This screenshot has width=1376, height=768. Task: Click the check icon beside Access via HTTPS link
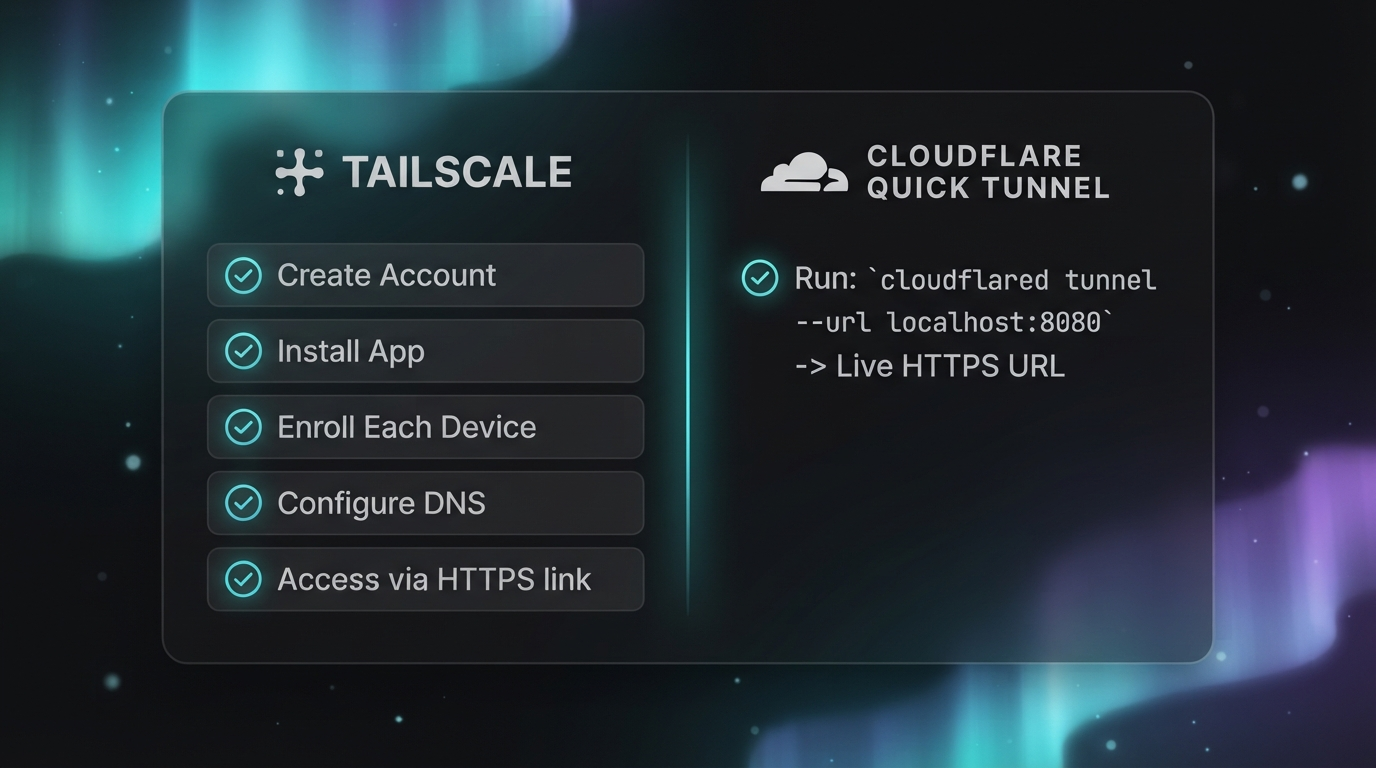tap(243, 579)
